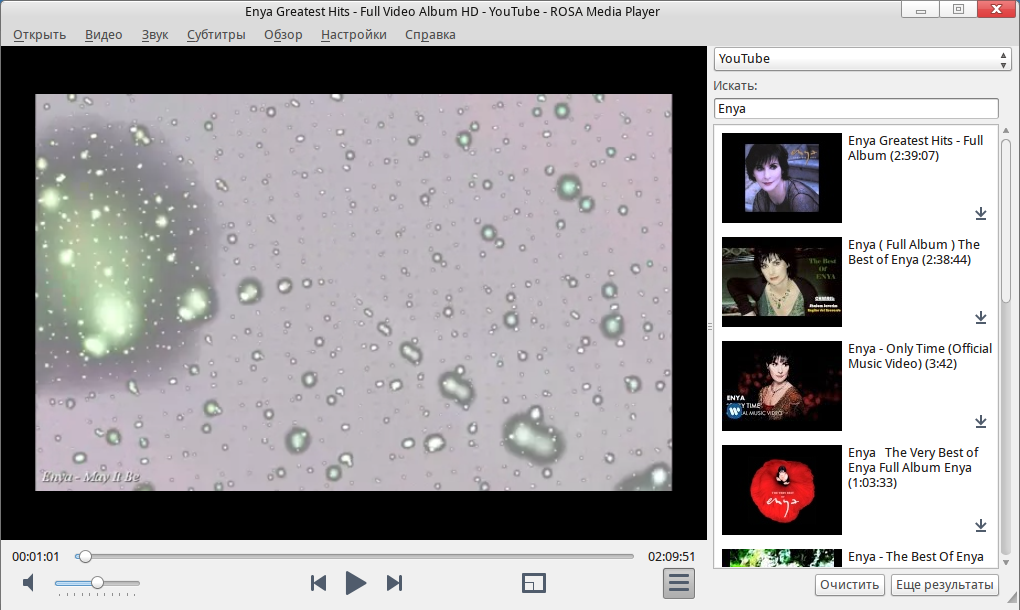Image resolution: width=1020 pixels, height=610 pixels.
Task: Skip to the previous track
Action: [318, 583]
